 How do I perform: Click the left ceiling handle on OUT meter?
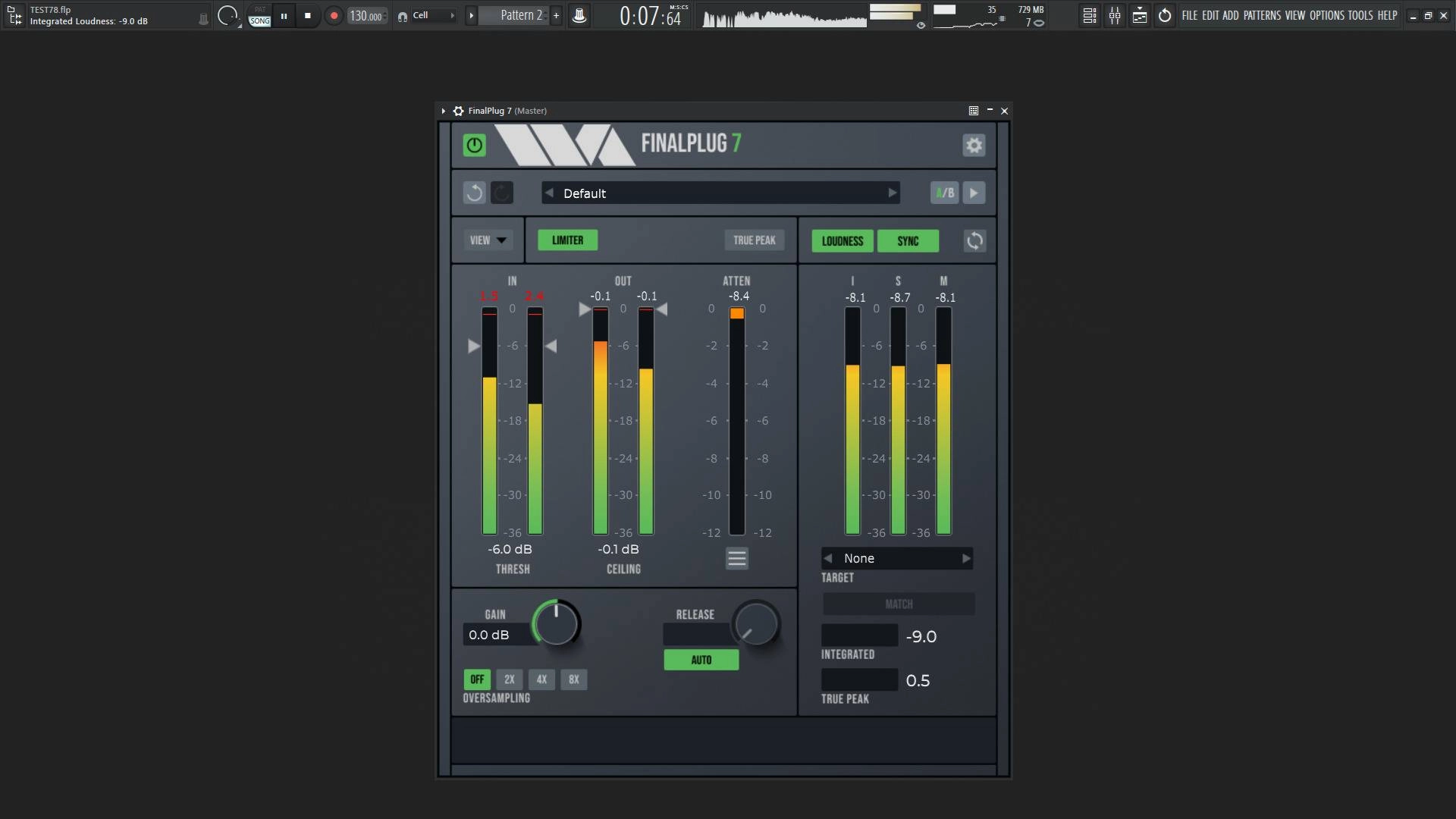(x=585, y=309)
